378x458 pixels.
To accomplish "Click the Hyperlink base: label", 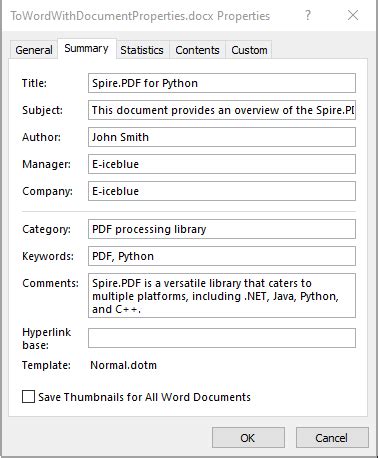I will pos(46,338).
